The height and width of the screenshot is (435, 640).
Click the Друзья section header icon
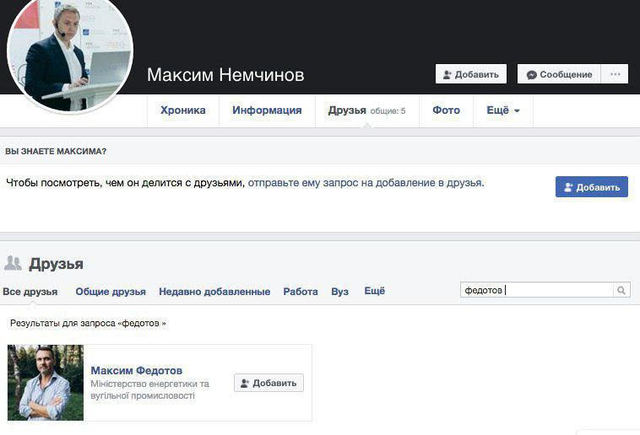(x=14, y=264)
